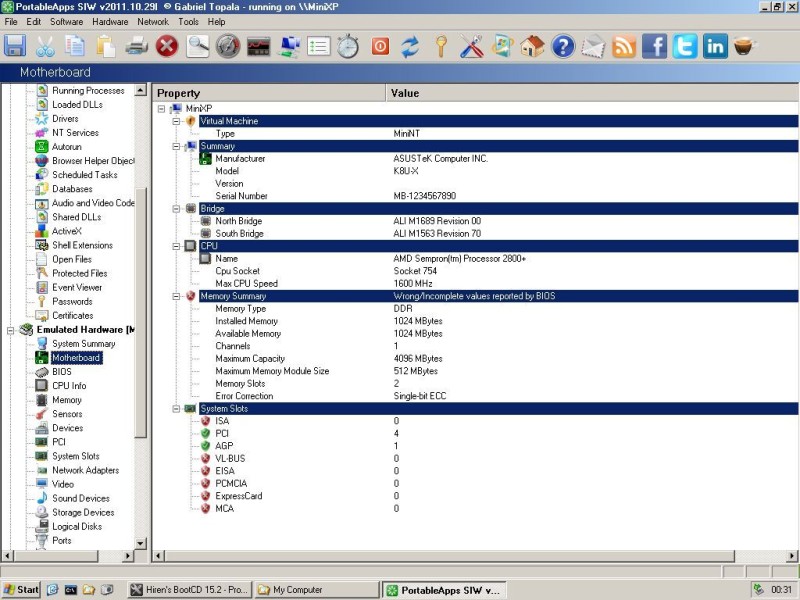The width and height of the screenshot is (800, 600).
Task: Click the magnifier search toolbar icon
Action: click(x=197, y=46)
